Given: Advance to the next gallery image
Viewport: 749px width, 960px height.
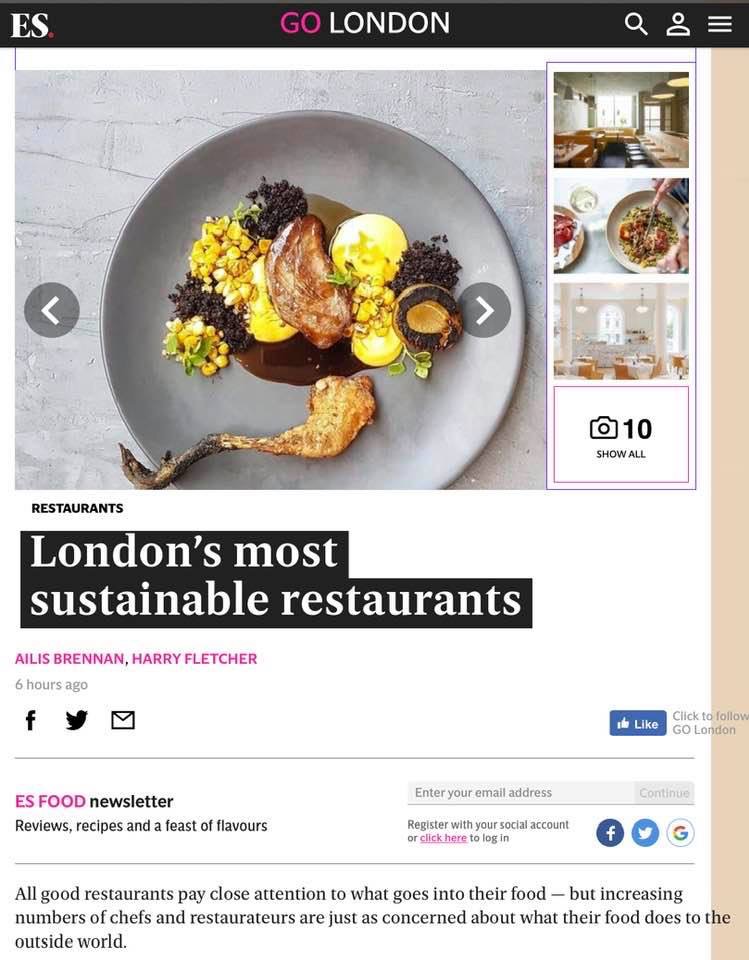Looking at the screenshot, I should point(484,310).
